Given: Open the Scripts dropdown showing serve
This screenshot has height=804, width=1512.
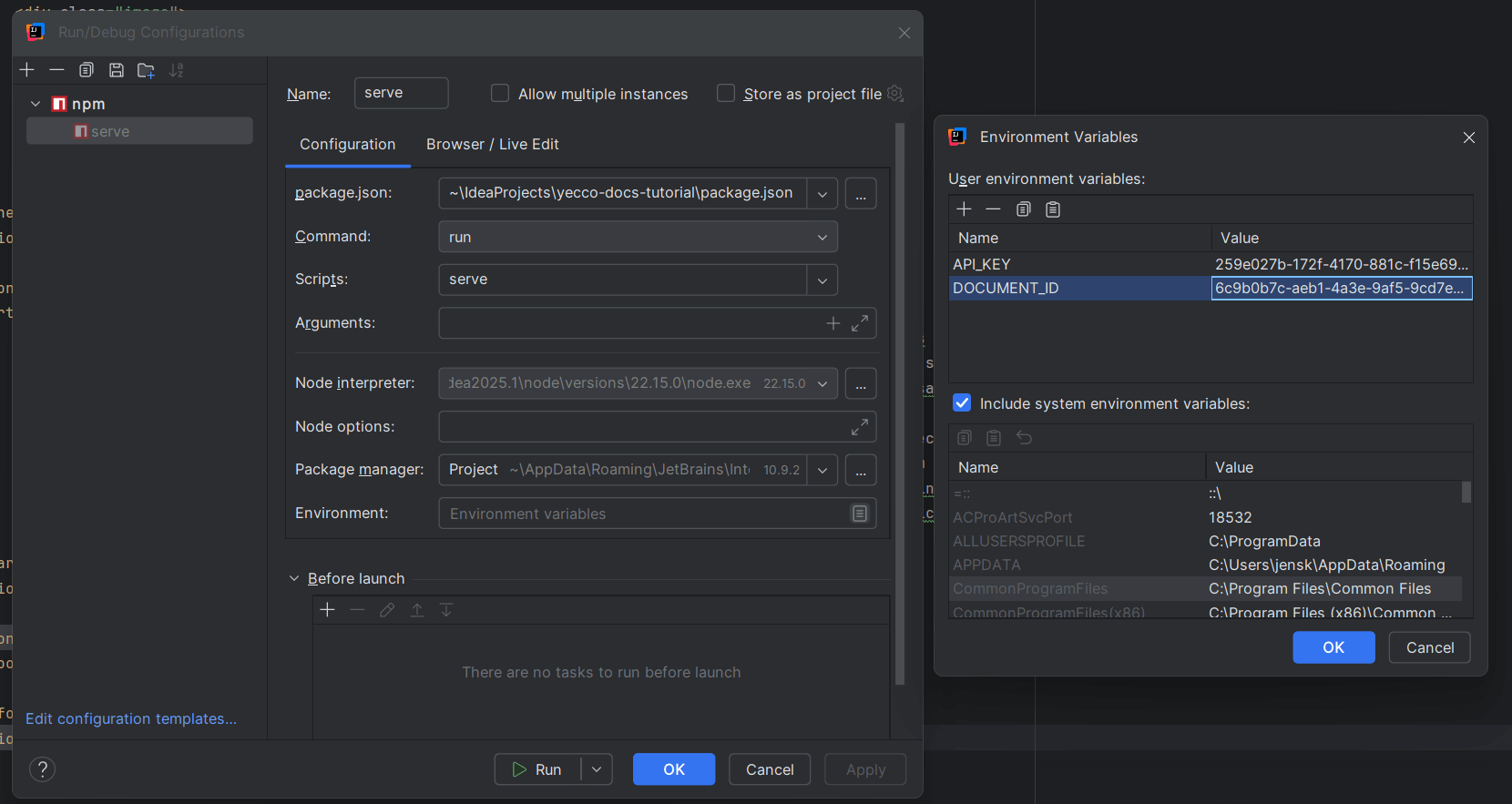Looking at the screenshot, I should [x=822, y=280].
